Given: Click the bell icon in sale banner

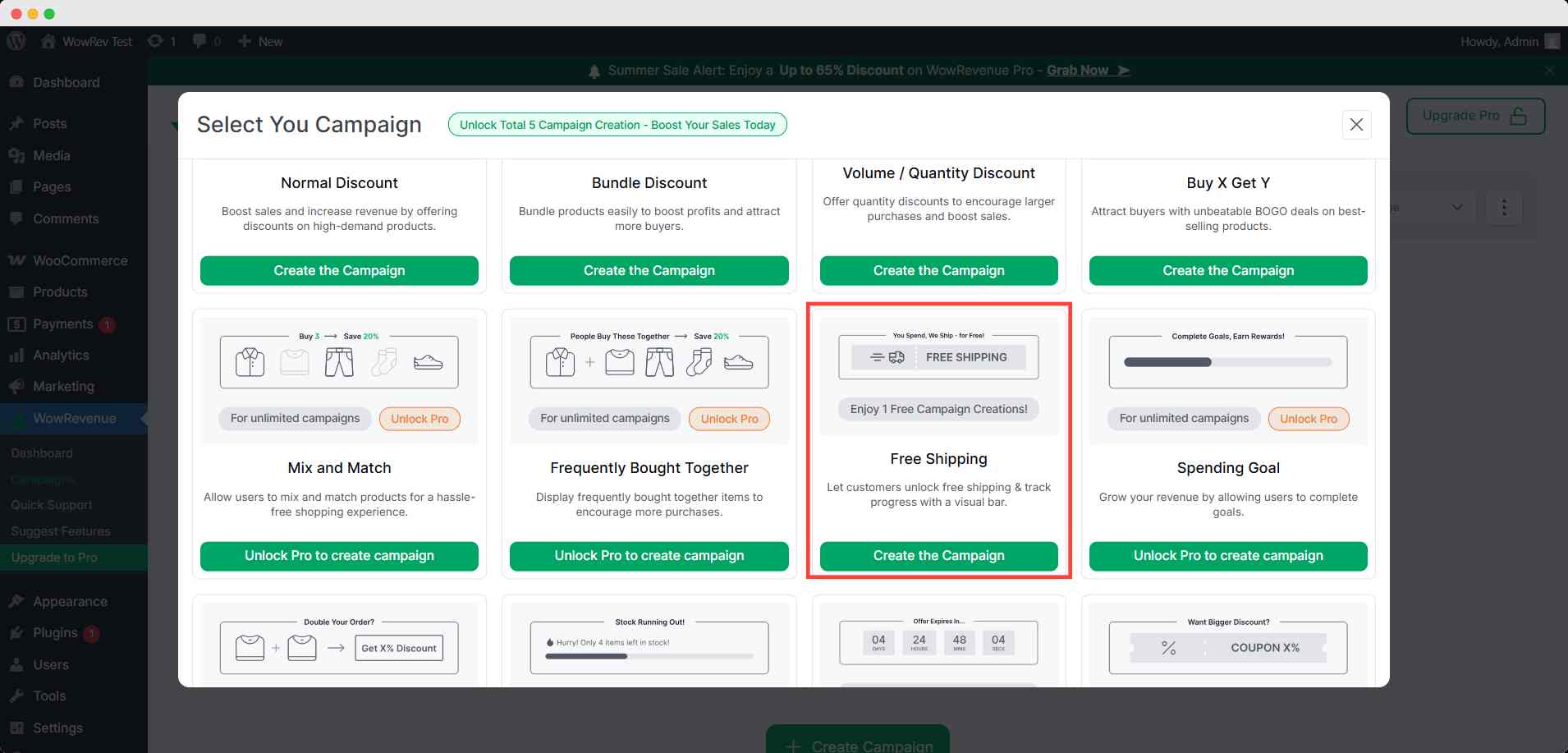Looking at the screenshot, I should tap(594, 71).
